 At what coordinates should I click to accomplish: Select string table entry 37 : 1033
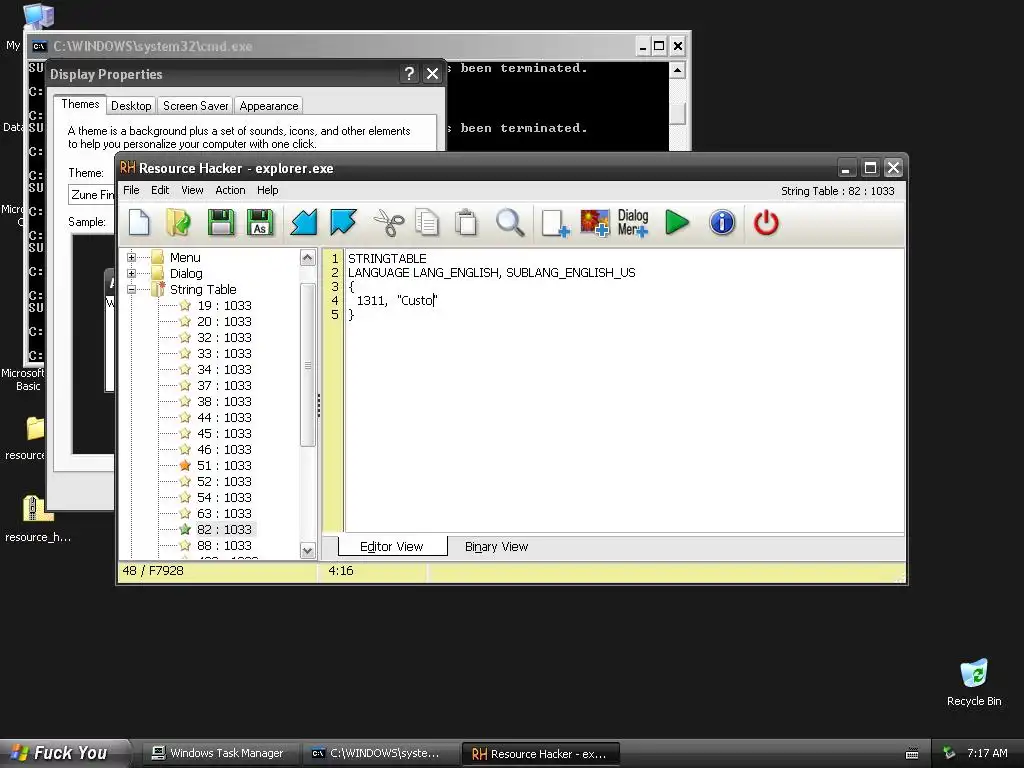(224, 385)
